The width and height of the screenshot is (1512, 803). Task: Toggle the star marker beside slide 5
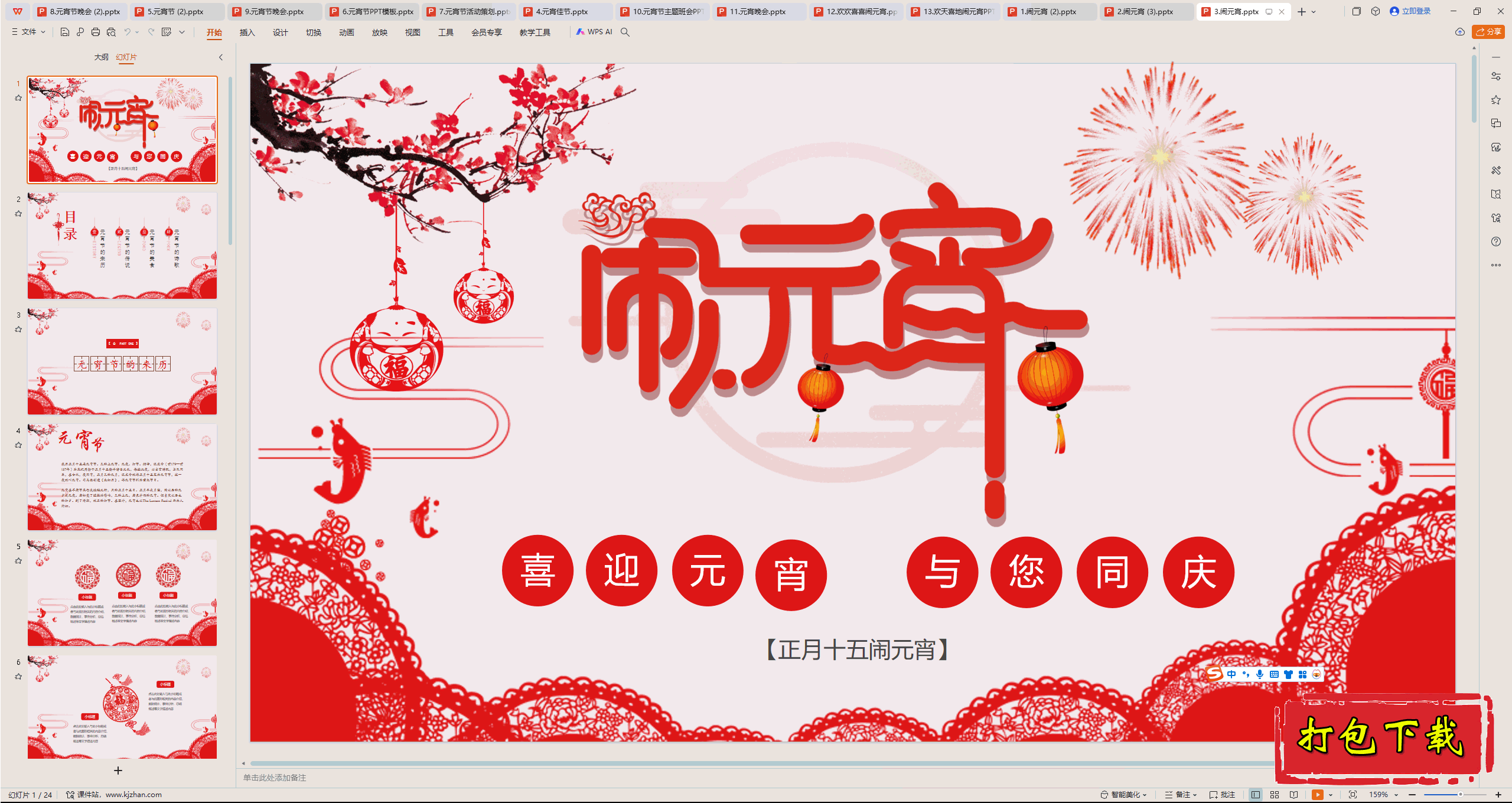point(18,561)
